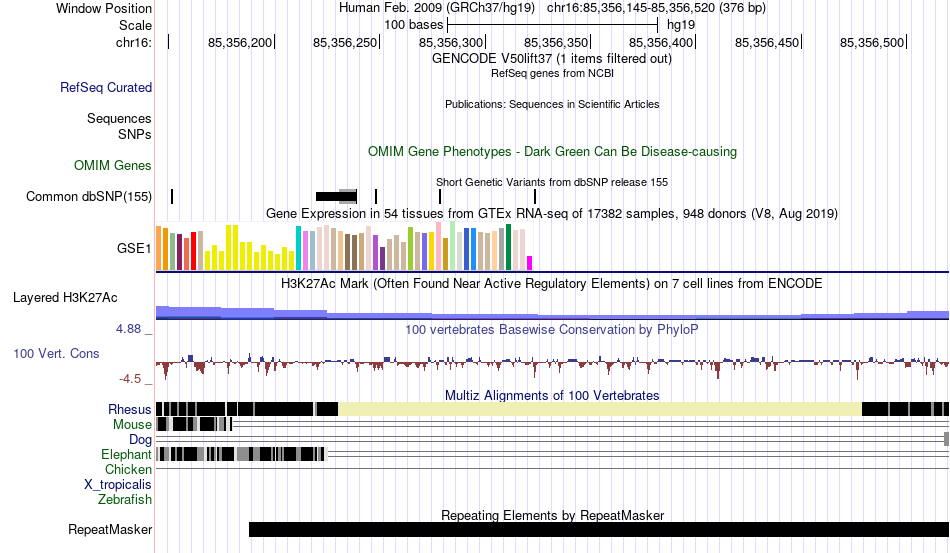The width and height of the screenshot is (950, 553).
Task: Click the bright red GTEx expression bar
Action: [193, 251]
